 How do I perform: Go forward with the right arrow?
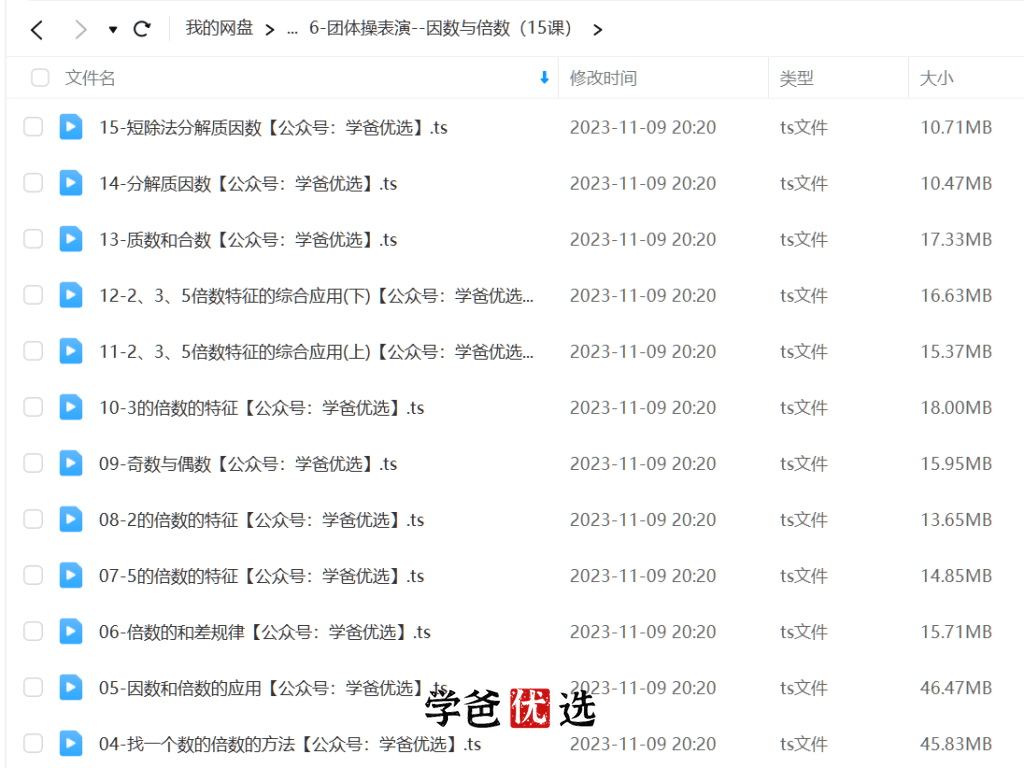[80, 29]
